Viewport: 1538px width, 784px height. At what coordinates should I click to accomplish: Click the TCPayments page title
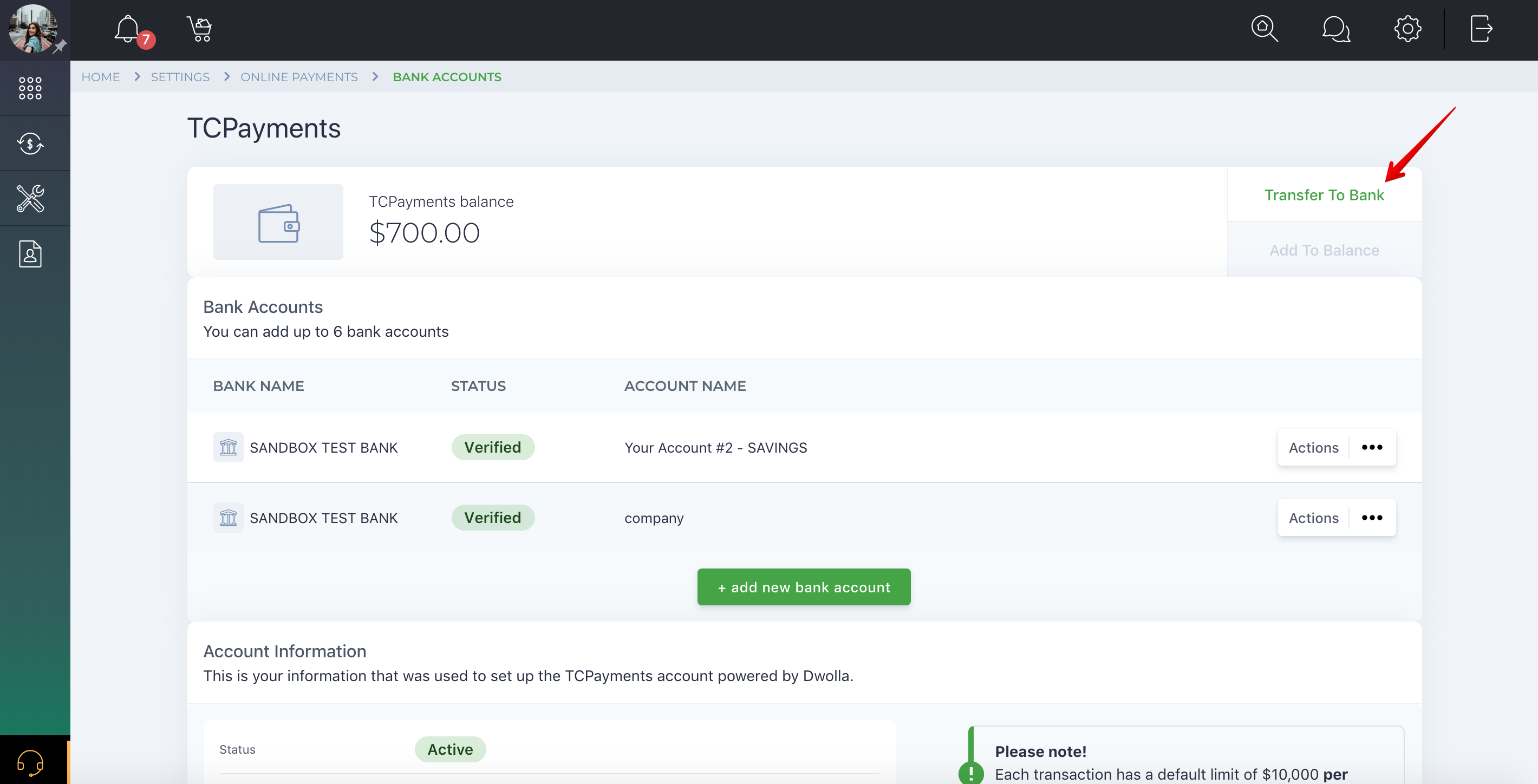tap(264, 128)
